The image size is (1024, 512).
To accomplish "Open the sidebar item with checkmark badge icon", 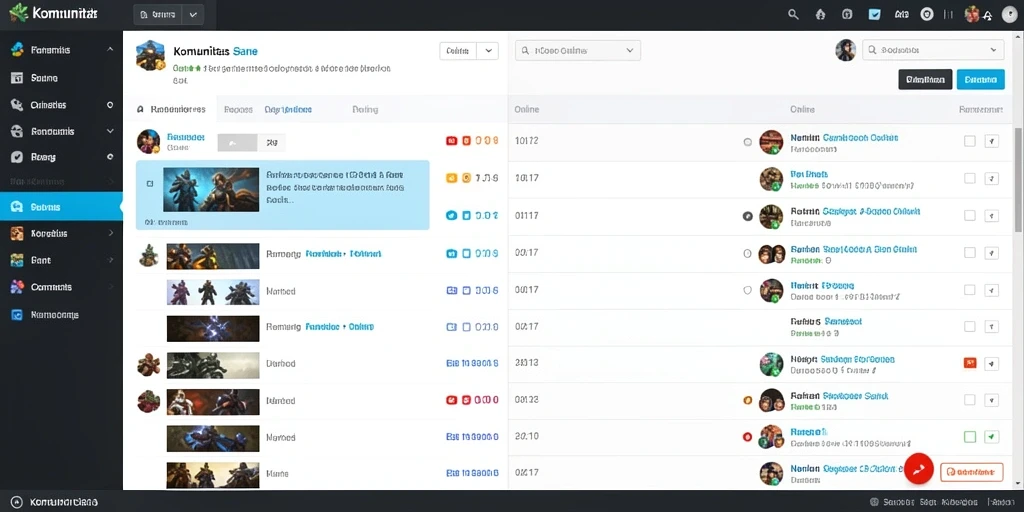I will pos(61,157).
